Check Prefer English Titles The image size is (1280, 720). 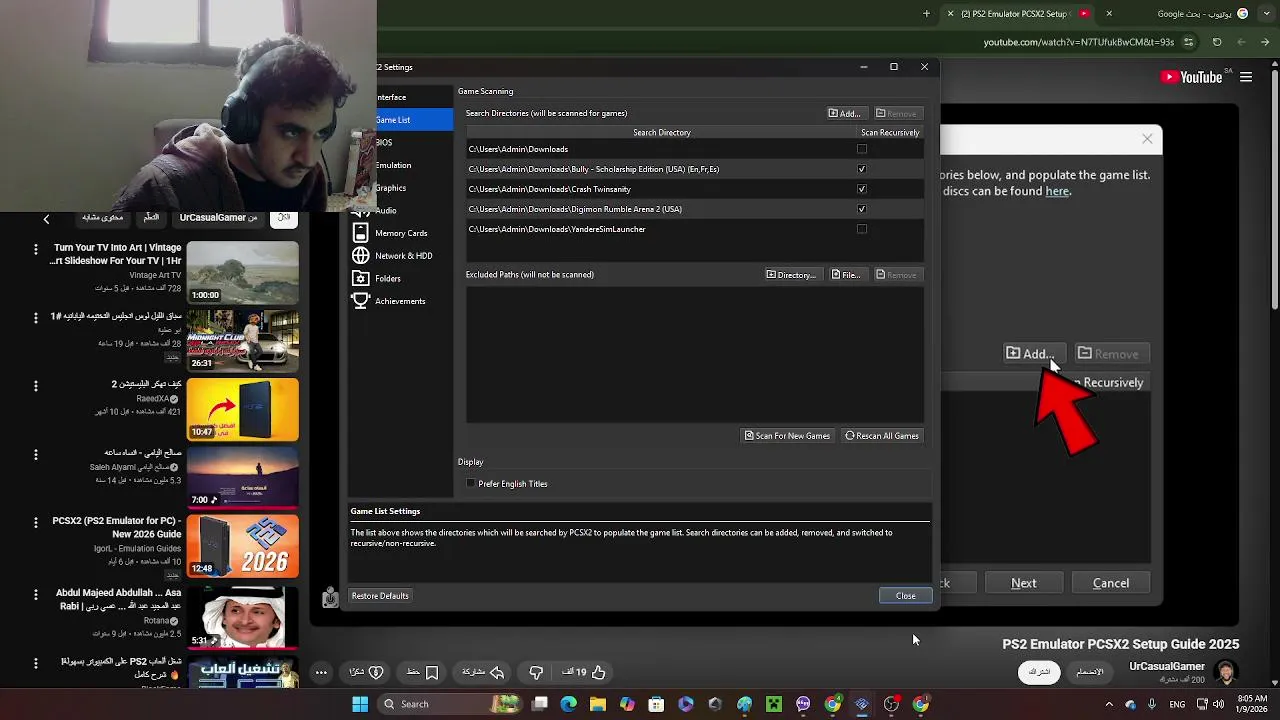pos(471,484)
